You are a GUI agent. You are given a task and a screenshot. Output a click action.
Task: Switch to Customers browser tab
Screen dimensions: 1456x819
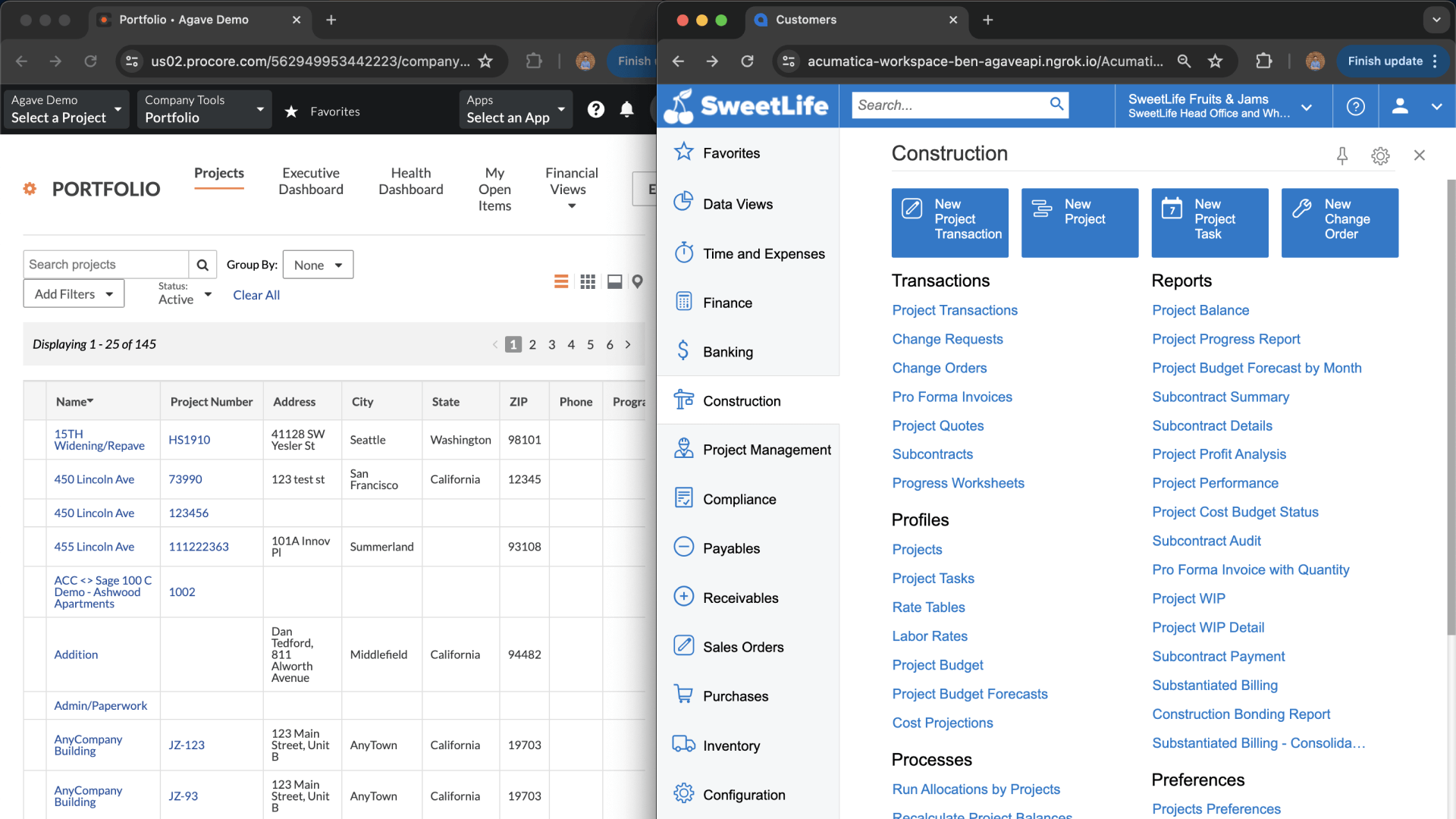pos(857,20)
